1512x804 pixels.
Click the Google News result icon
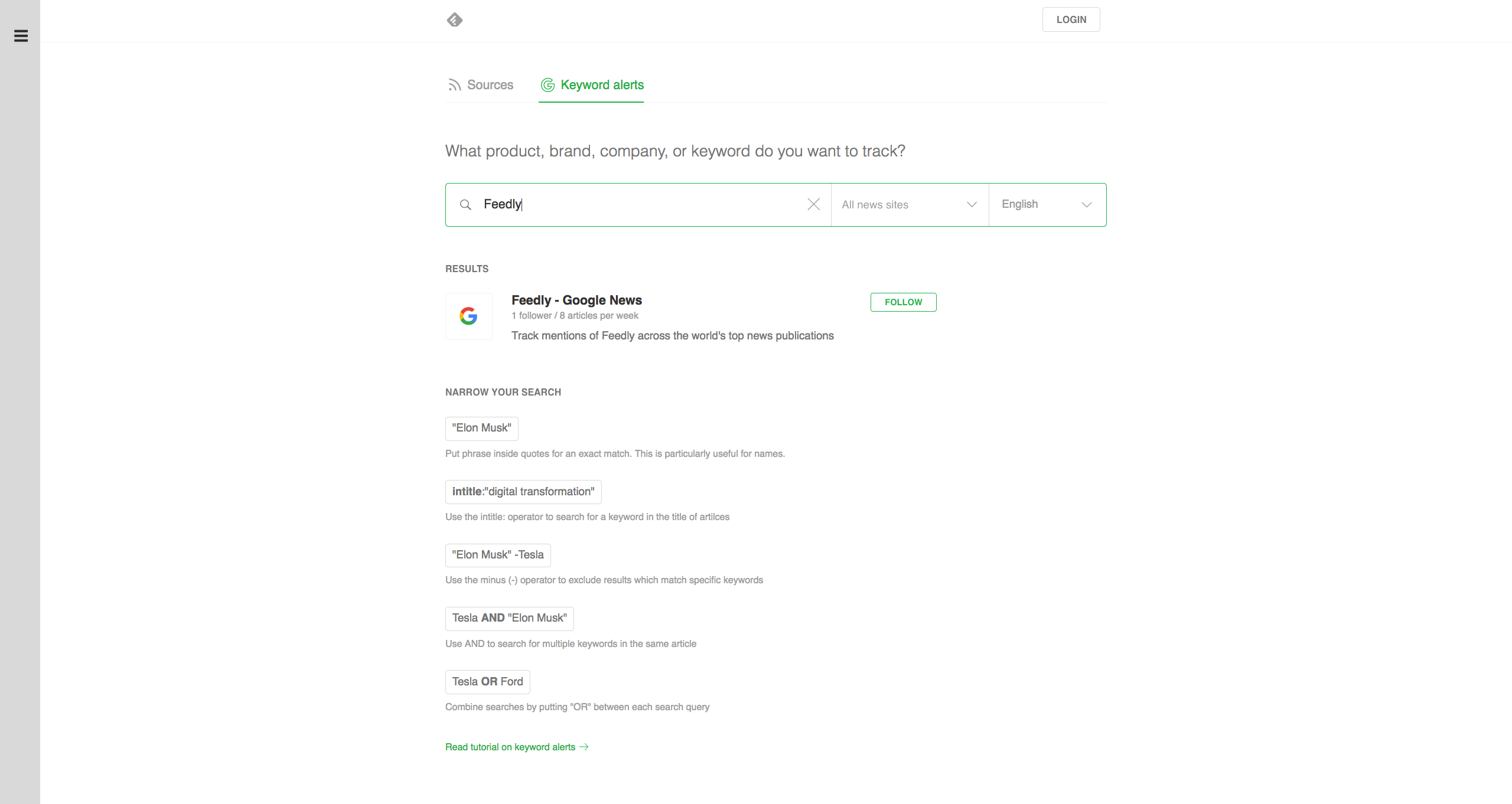click(x=469, y=316)
